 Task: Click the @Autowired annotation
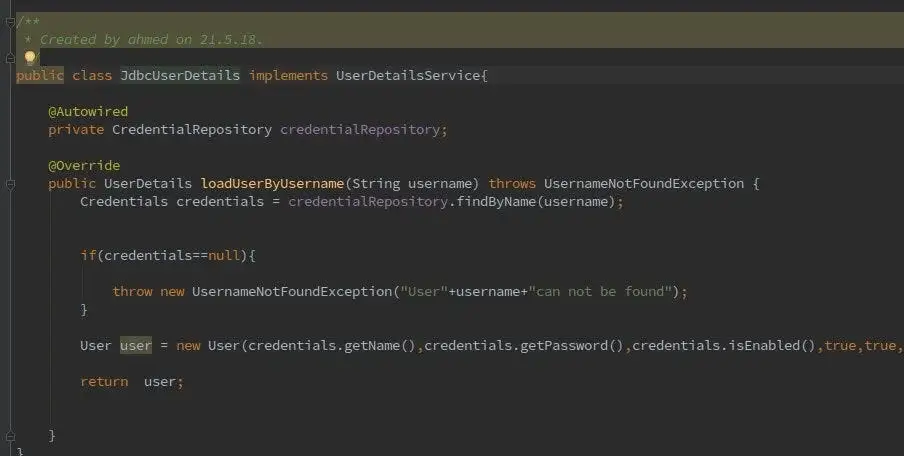pyautogui.click(x=88, y=111)
